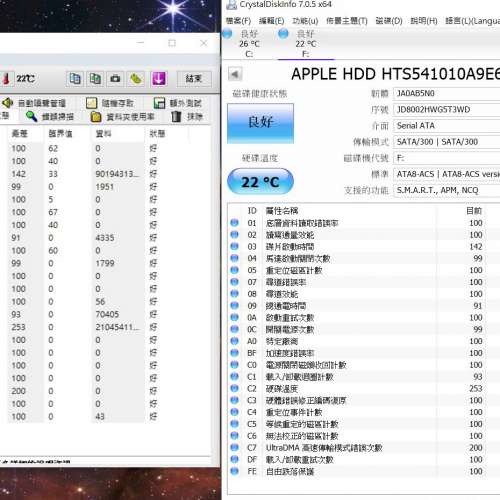
Task: Click the Serial ATA interface field
Action: coord(447,126)
